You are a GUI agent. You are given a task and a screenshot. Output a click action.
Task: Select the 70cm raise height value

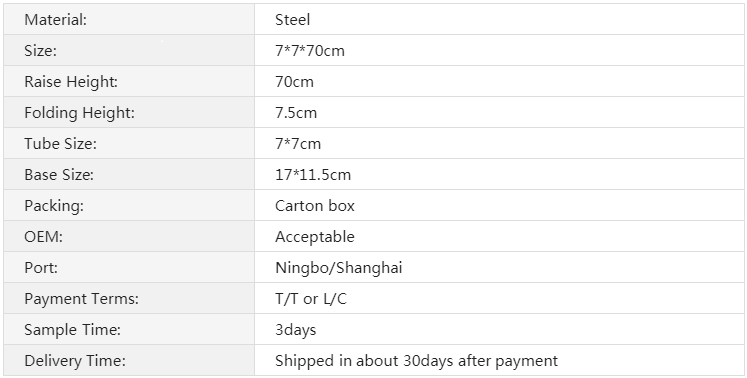coord(294,82)
